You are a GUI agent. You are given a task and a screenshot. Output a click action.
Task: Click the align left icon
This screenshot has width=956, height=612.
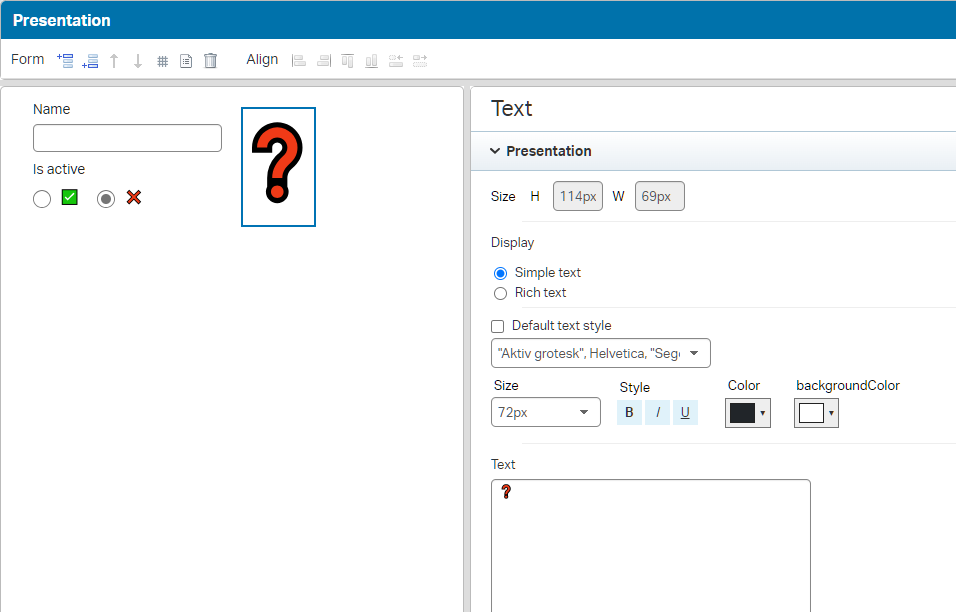tap(298, 61)
